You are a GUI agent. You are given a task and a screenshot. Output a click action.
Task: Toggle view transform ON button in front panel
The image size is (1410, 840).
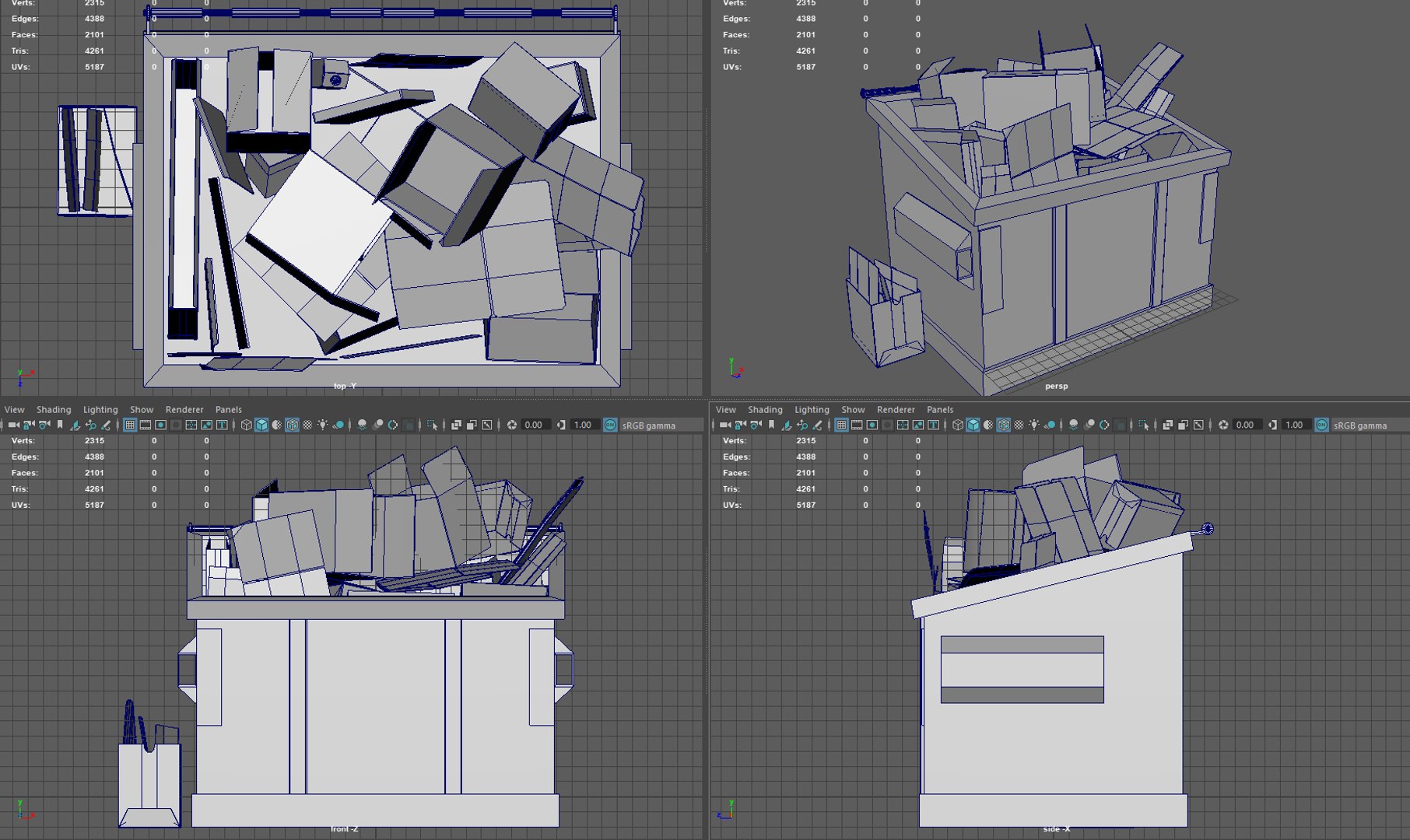tap(610, 425)
